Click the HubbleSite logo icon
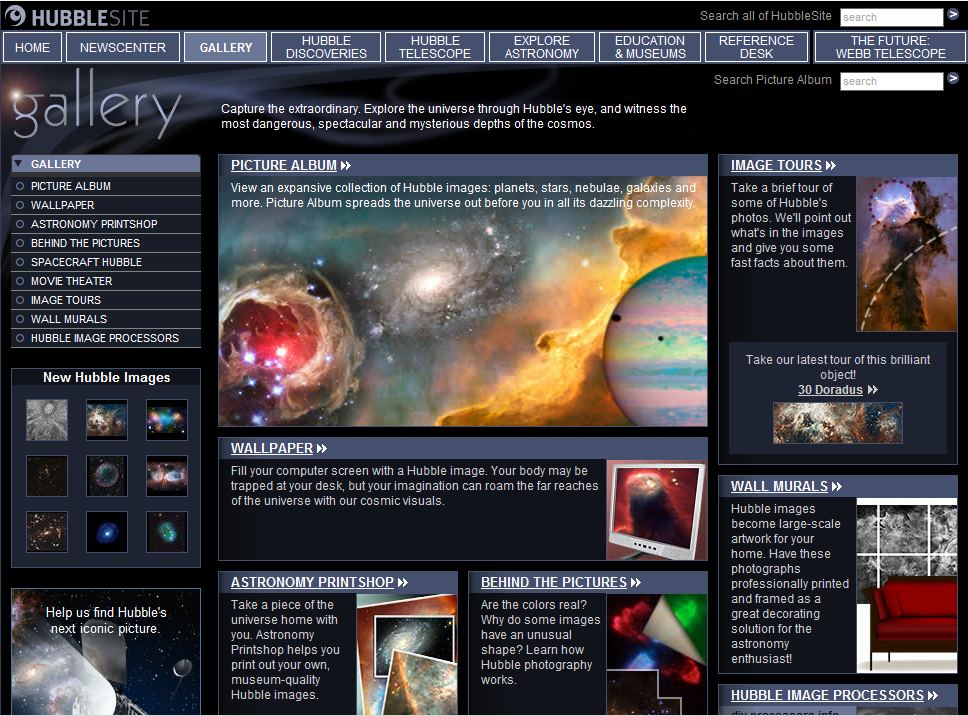This screenshot has height=716, width=968. (x=15, y=16)
